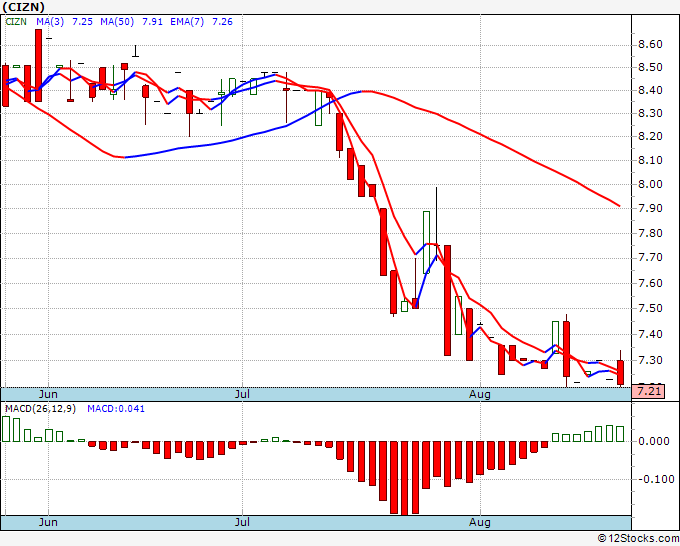Click the 7.40 price axis label
This screenshot has height=546, width=680.
650,334
